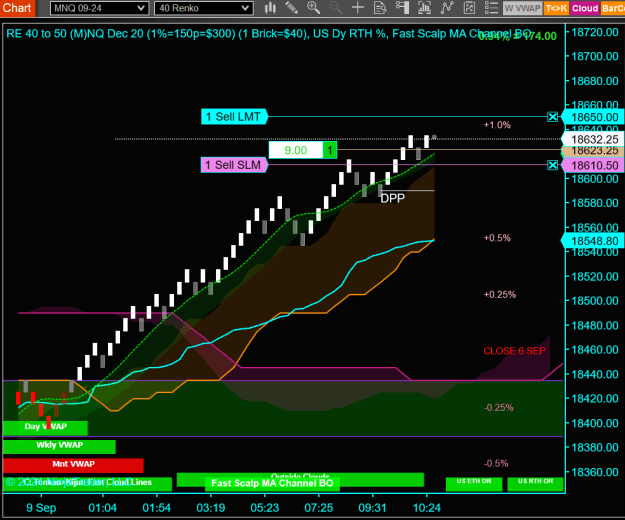Image resolution: width=625 pixels, height=520 pixels.
Task: Click the Day VWAP green label
Action: tap(45, 427)
